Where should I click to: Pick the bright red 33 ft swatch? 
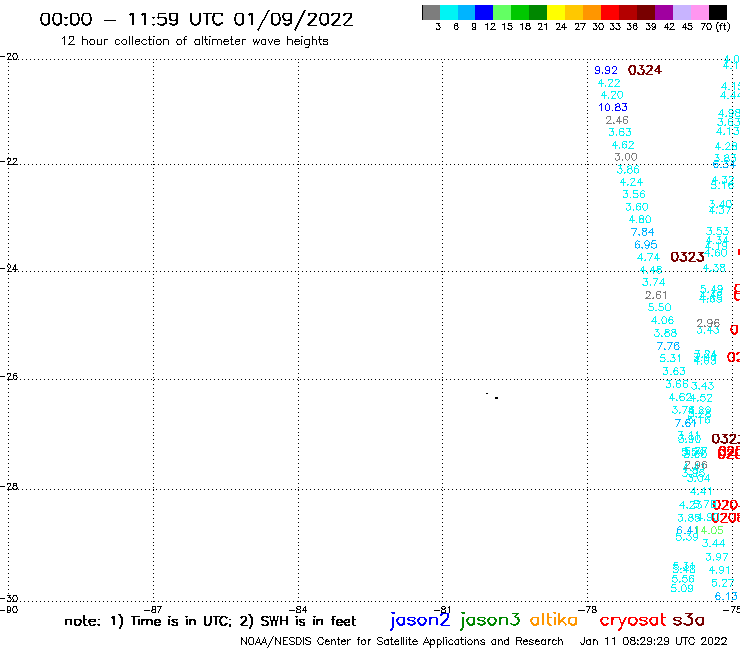[610, 12]
